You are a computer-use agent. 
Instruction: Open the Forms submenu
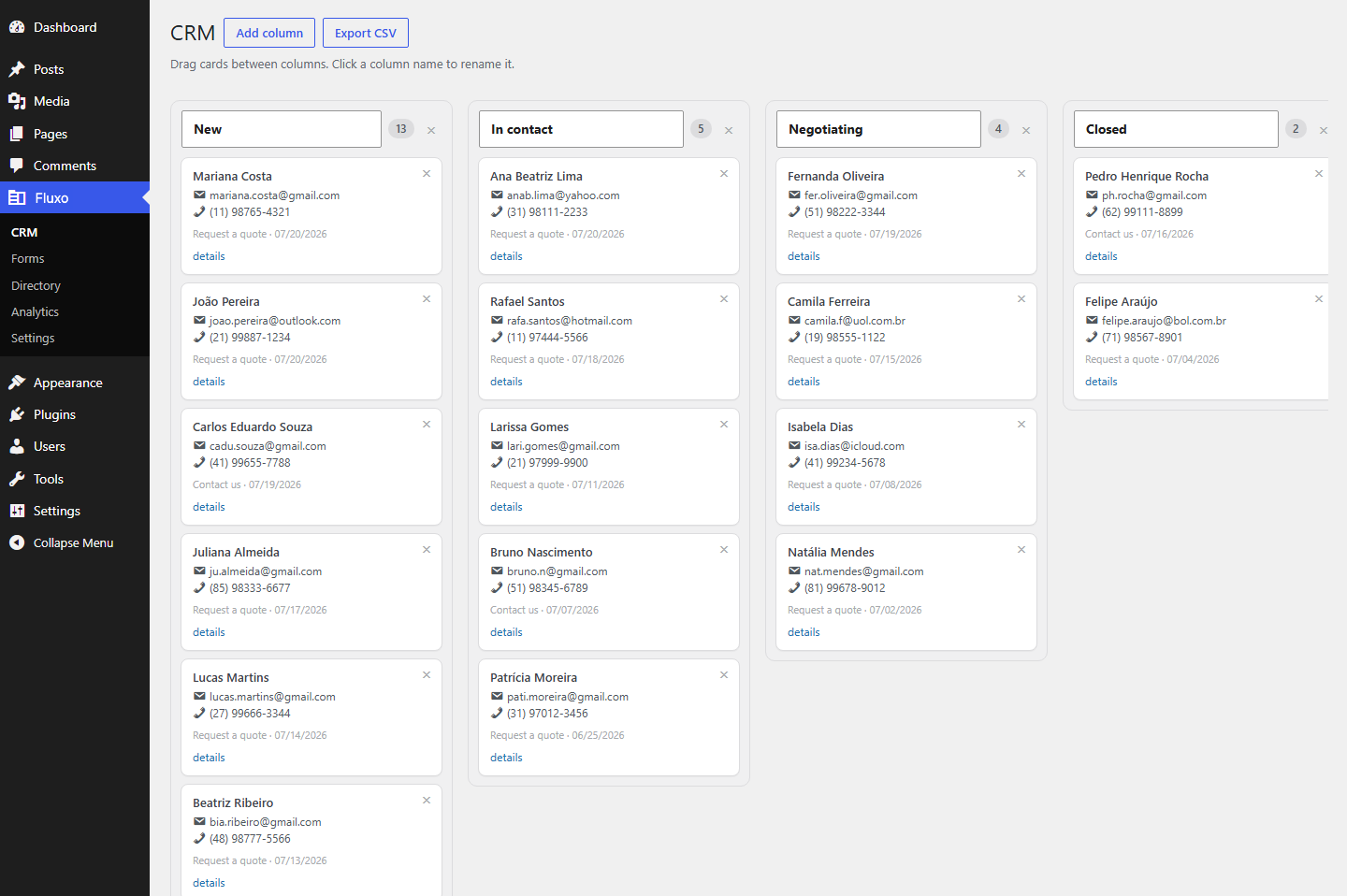click(28, 258)
